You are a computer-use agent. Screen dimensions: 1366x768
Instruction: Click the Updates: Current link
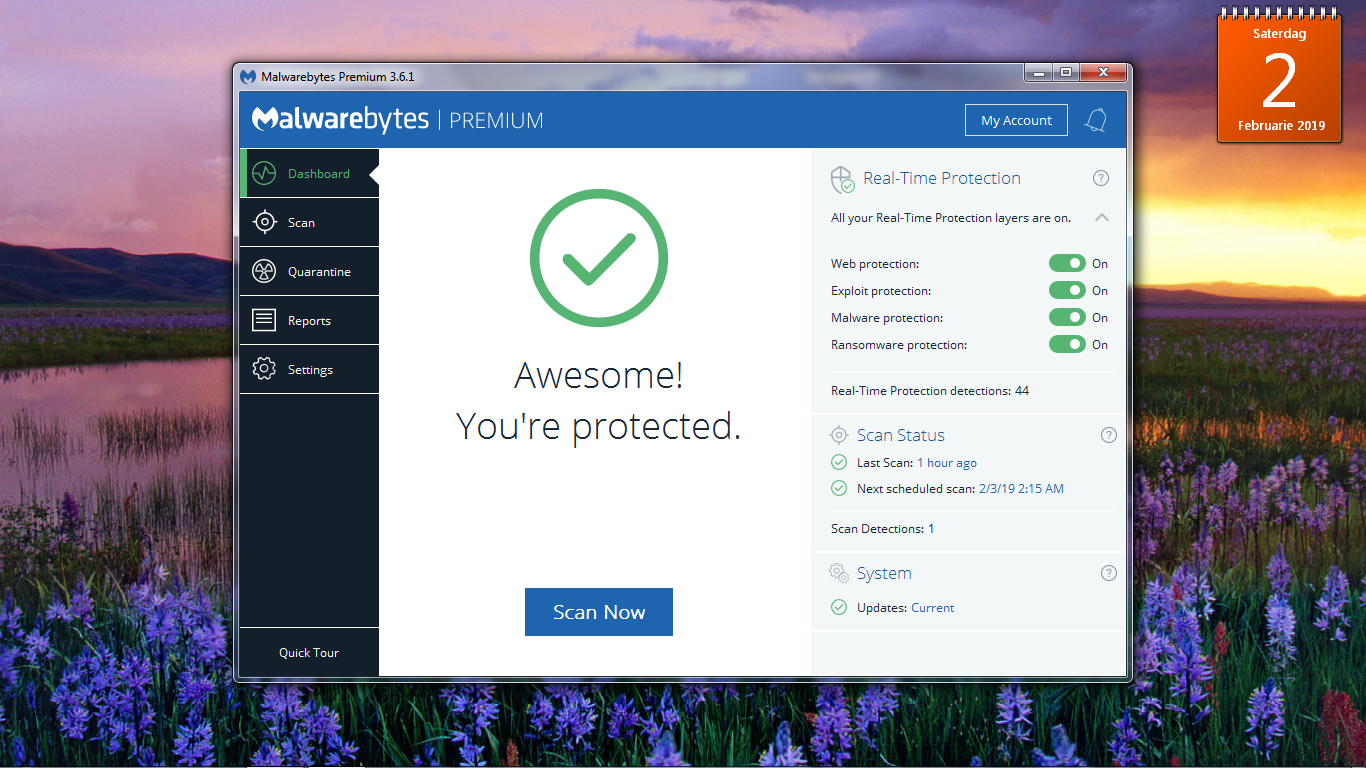(931, 607)
